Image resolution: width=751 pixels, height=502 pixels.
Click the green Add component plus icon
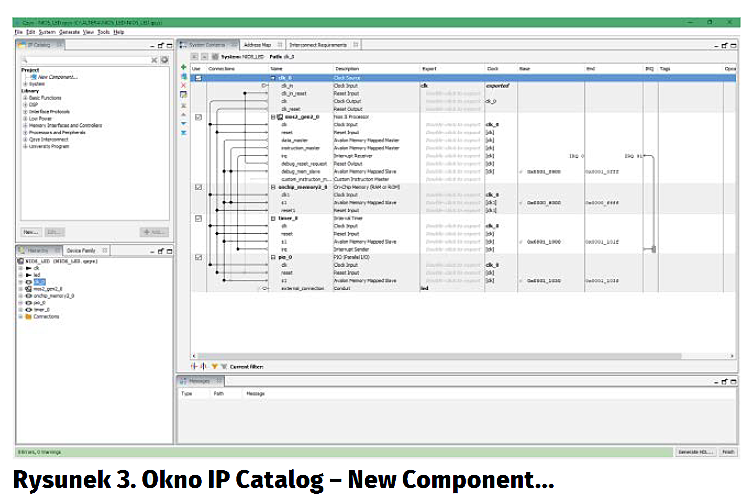click(183, 68)
